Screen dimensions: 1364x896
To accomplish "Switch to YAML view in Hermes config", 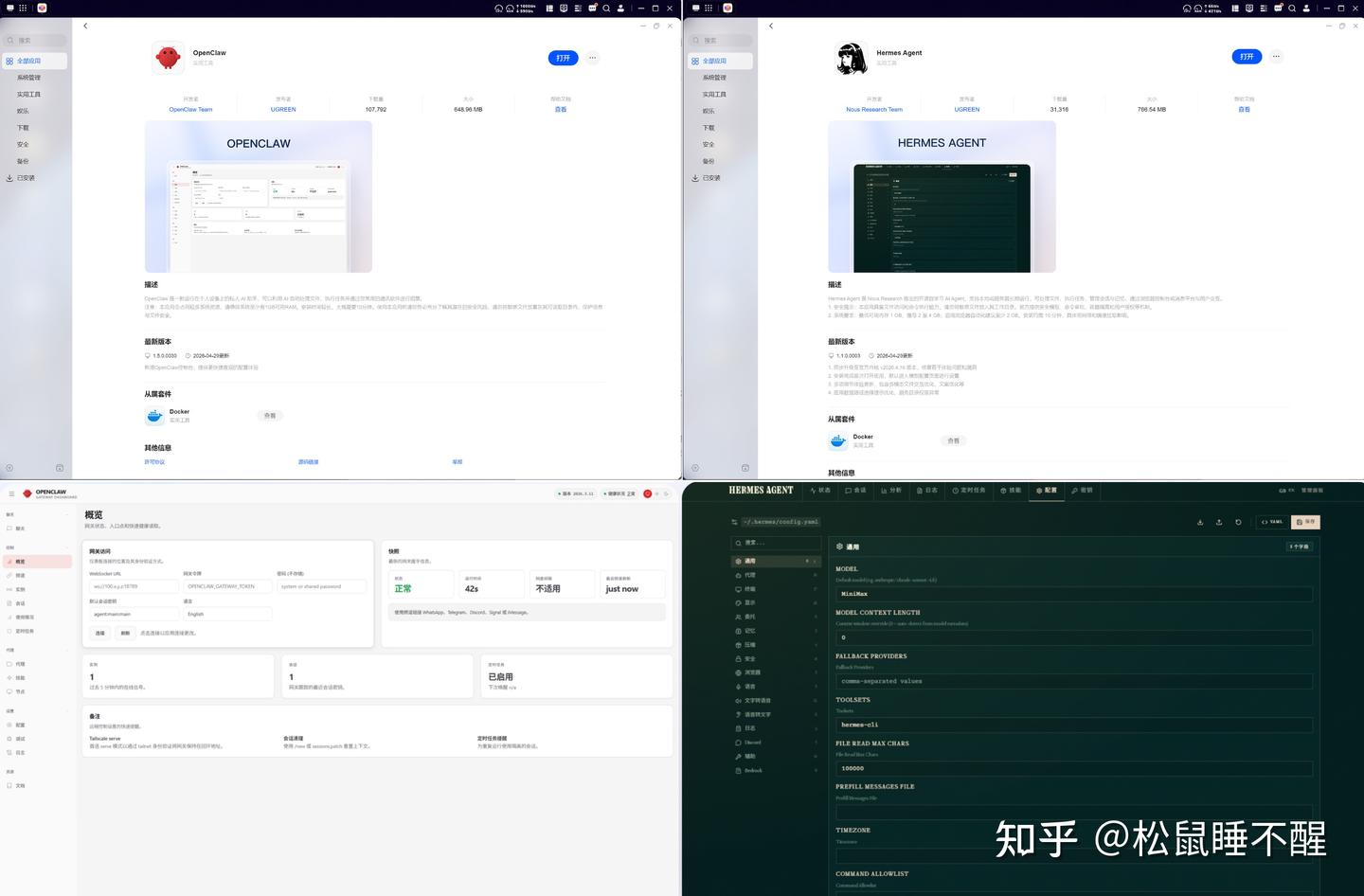I will [1271, 522].
